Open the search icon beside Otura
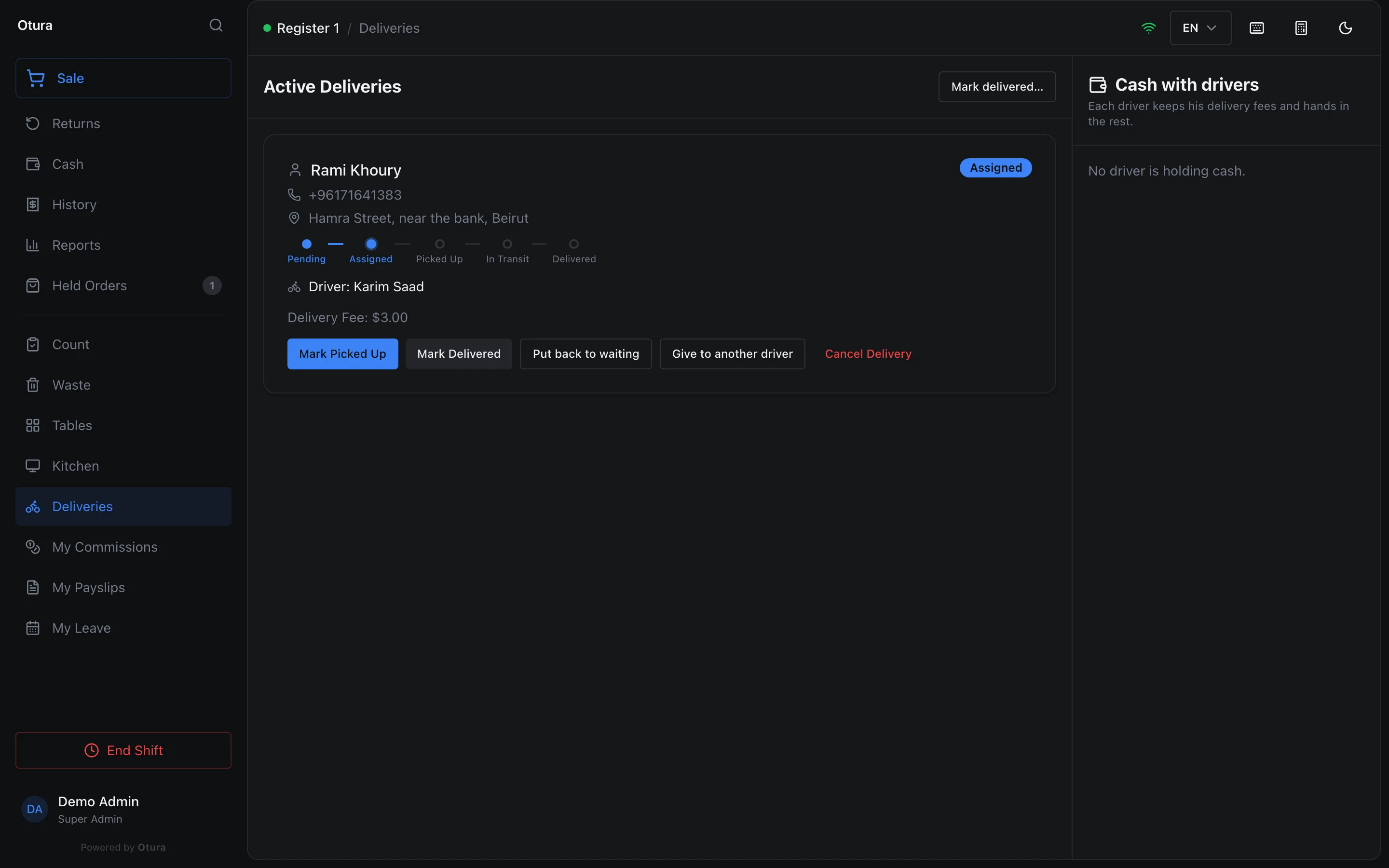Image resolution: width=1389 pixels, height=868 pixels. coord(216,25)
